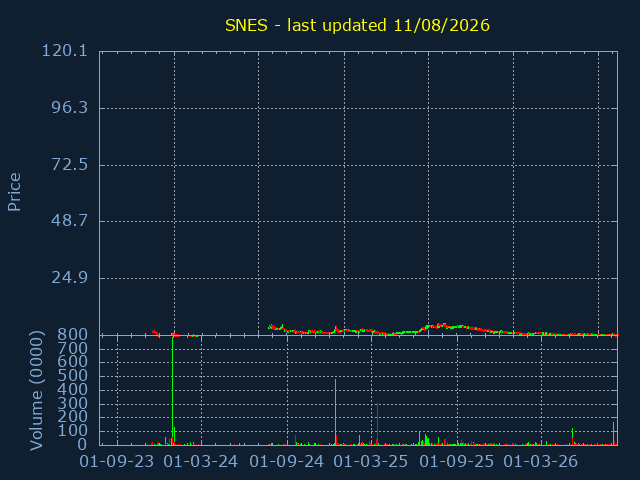Click the vertical Price axis title
The image size is (640, 480).
click(x=14, y=192)
